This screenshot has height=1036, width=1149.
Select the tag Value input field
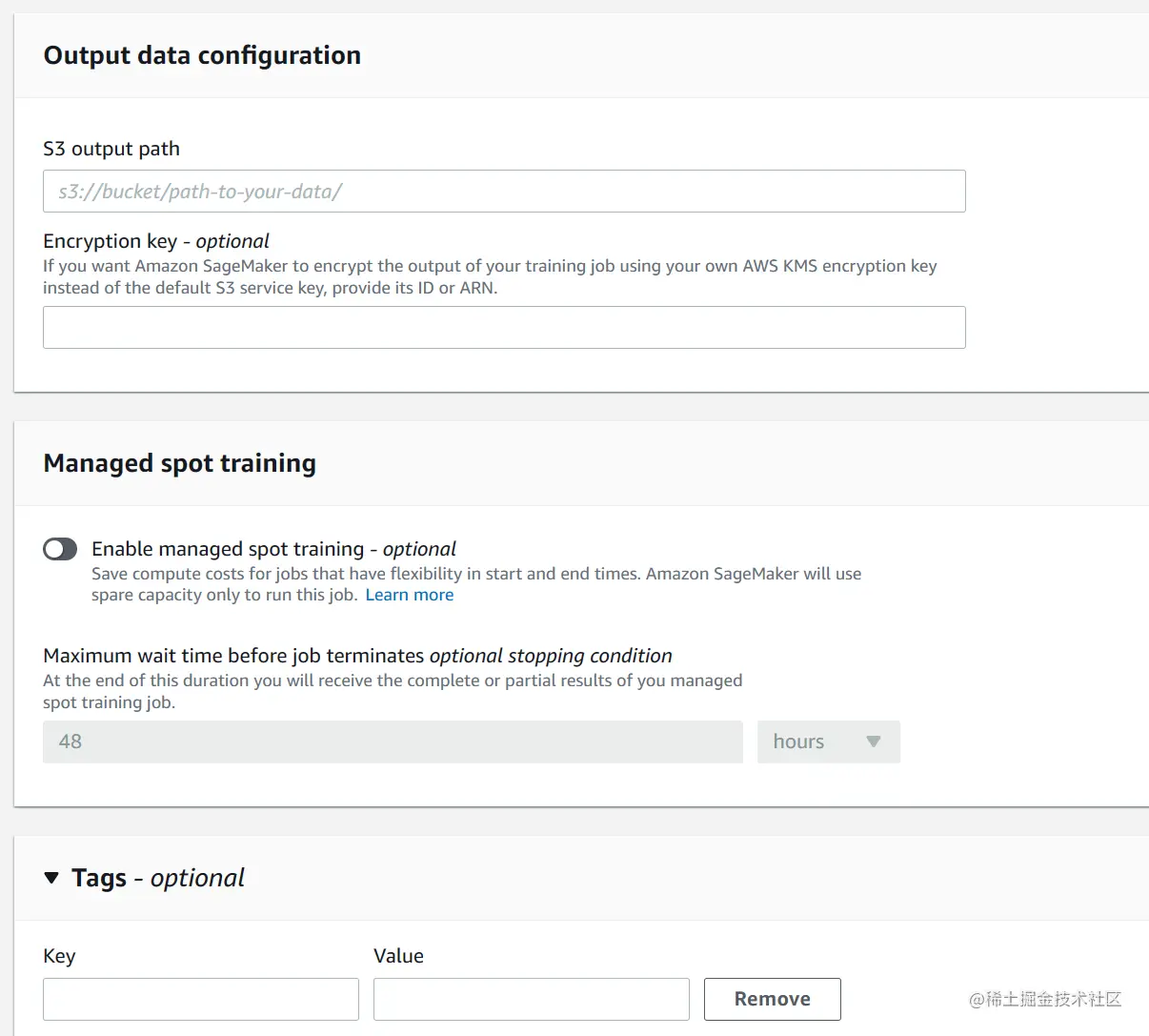pos(531,999)
